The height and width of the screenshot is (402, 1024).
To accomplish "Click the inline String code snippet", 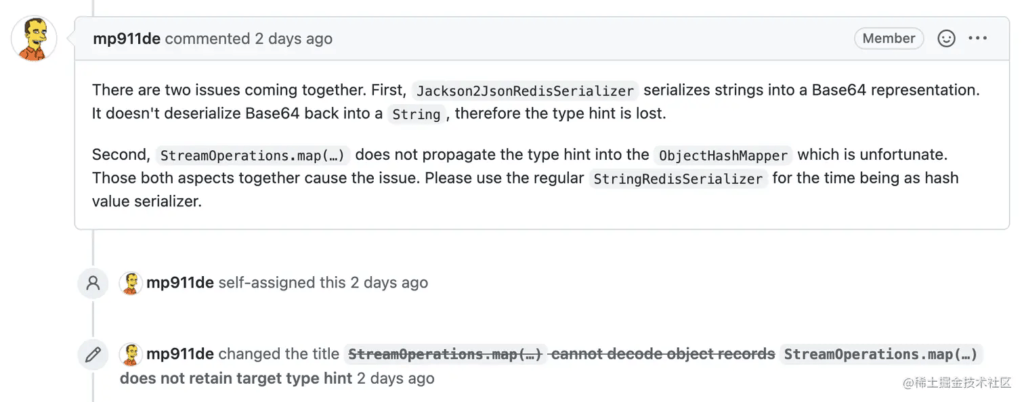I will point(416,114).
